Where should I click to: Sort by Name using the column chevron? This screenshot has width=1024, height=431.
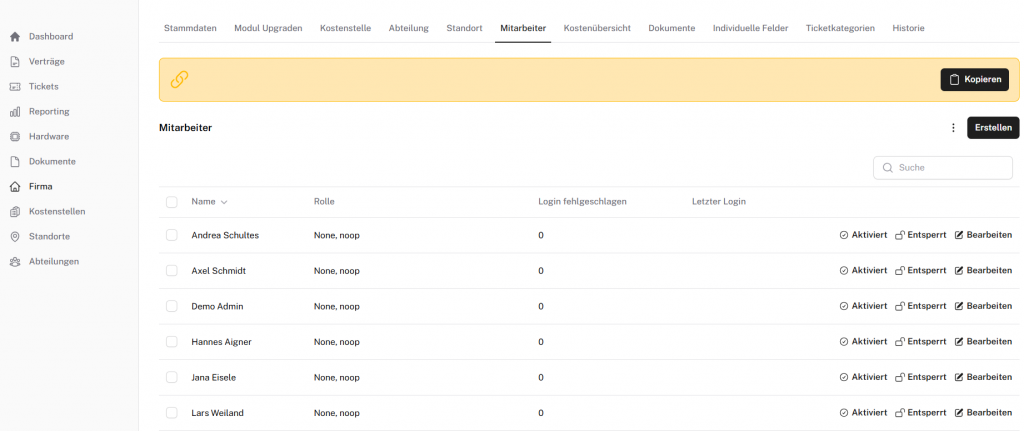[x=224, y=202]
